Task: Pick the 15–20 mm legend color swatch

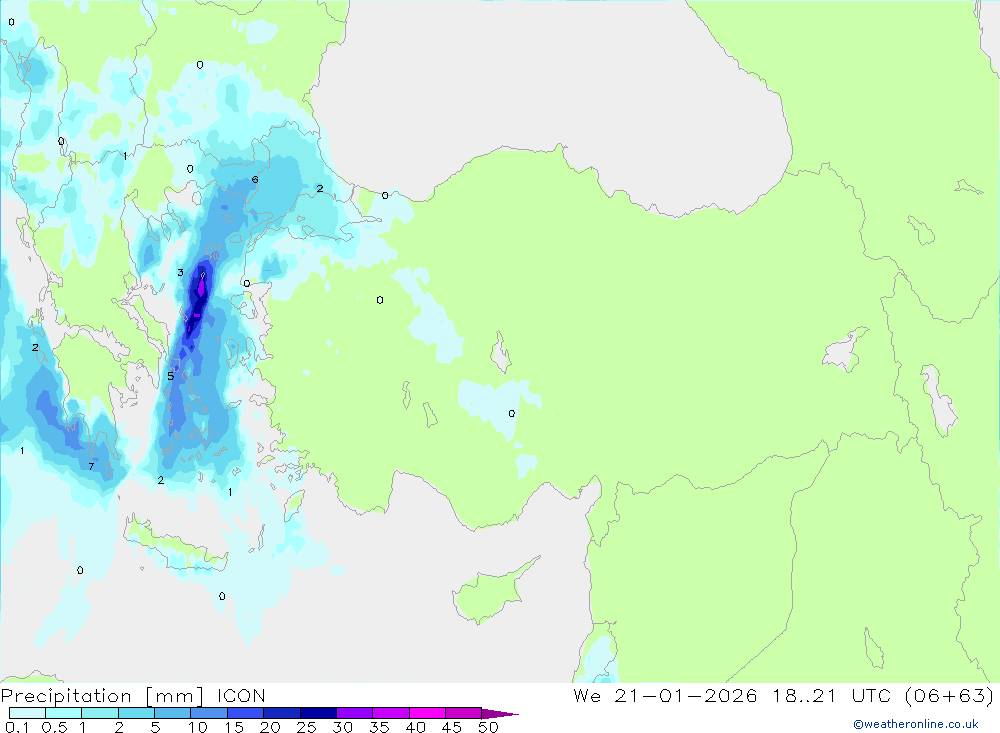Action: click(x=246, y=713)
